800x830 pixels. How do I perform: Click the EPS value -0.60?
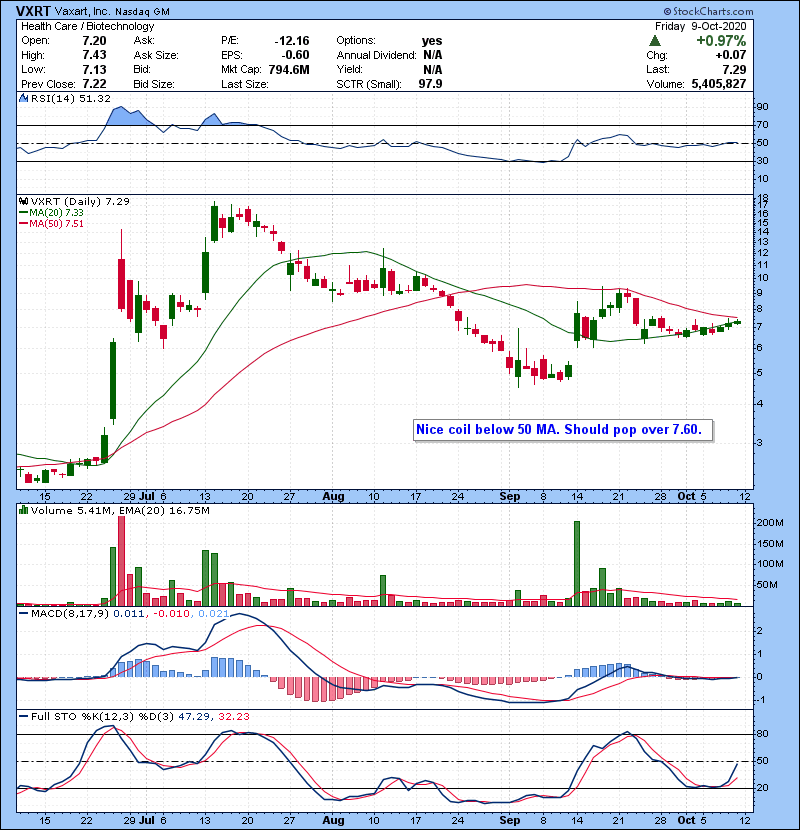(x=295, y=55)
